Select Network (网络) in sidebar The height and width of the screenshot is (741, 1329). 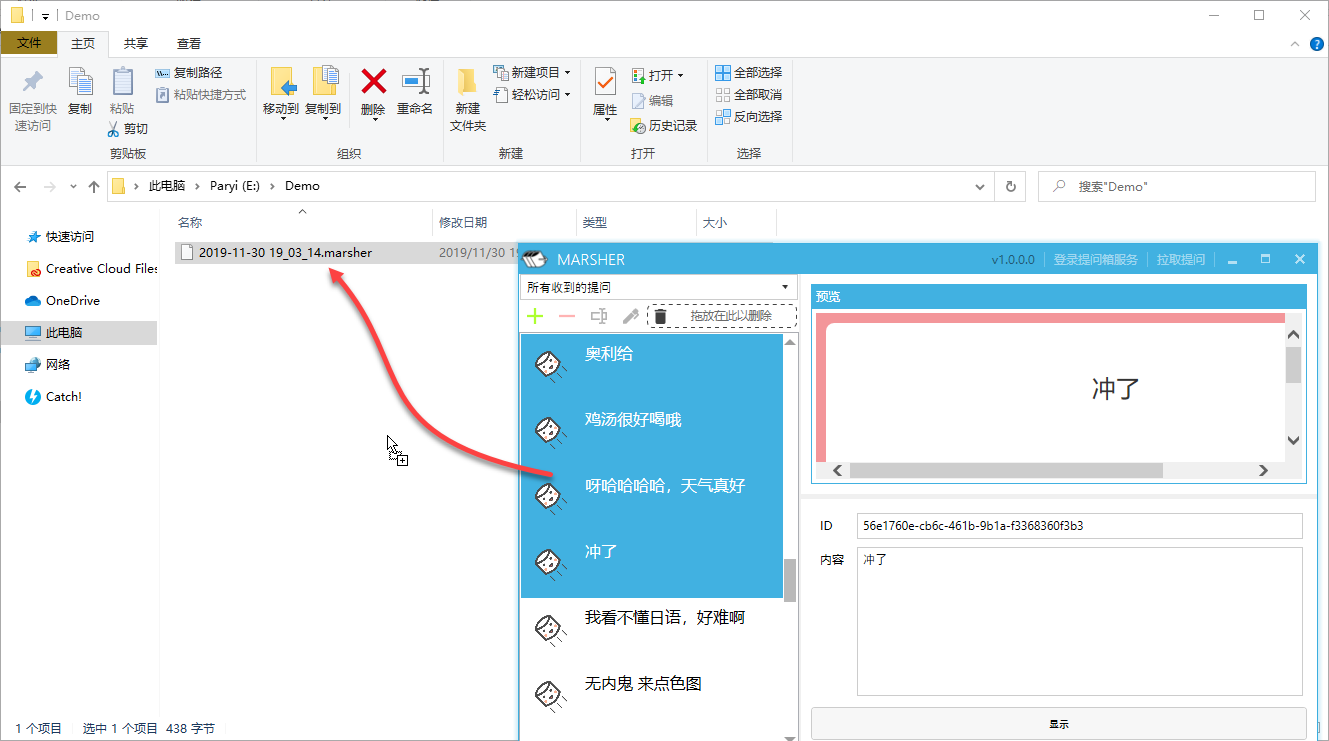49,365
